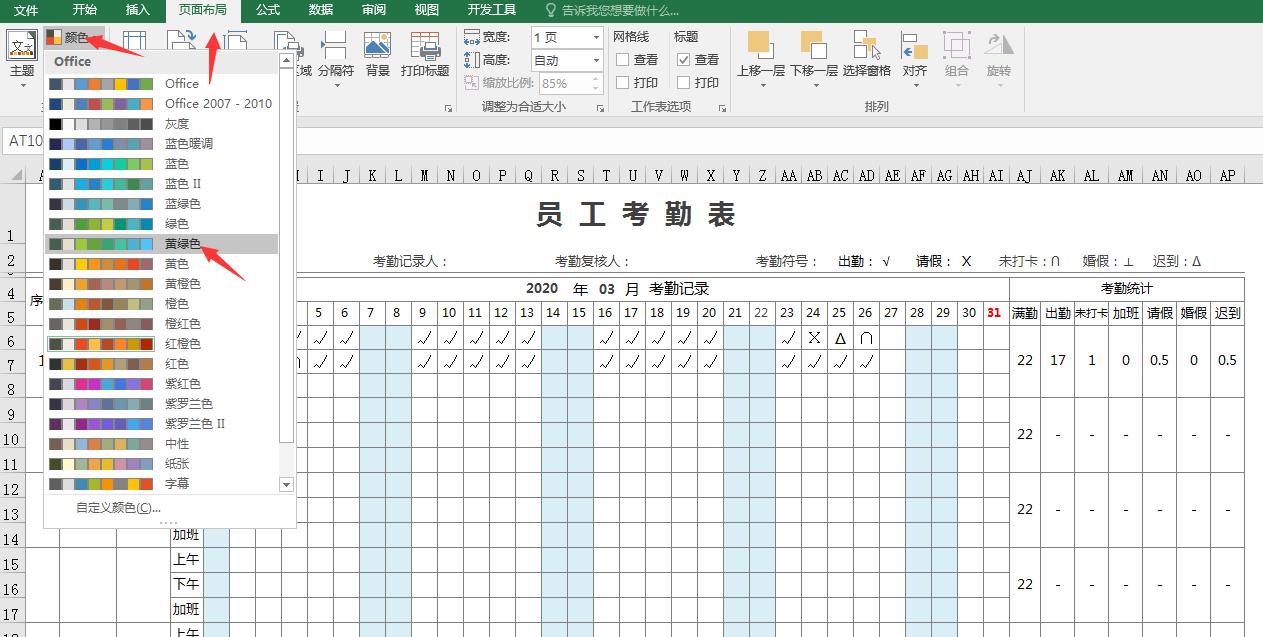Switch to the 公式 ribbon tab
Screen dimensions: 1263x637
point(267,11)
